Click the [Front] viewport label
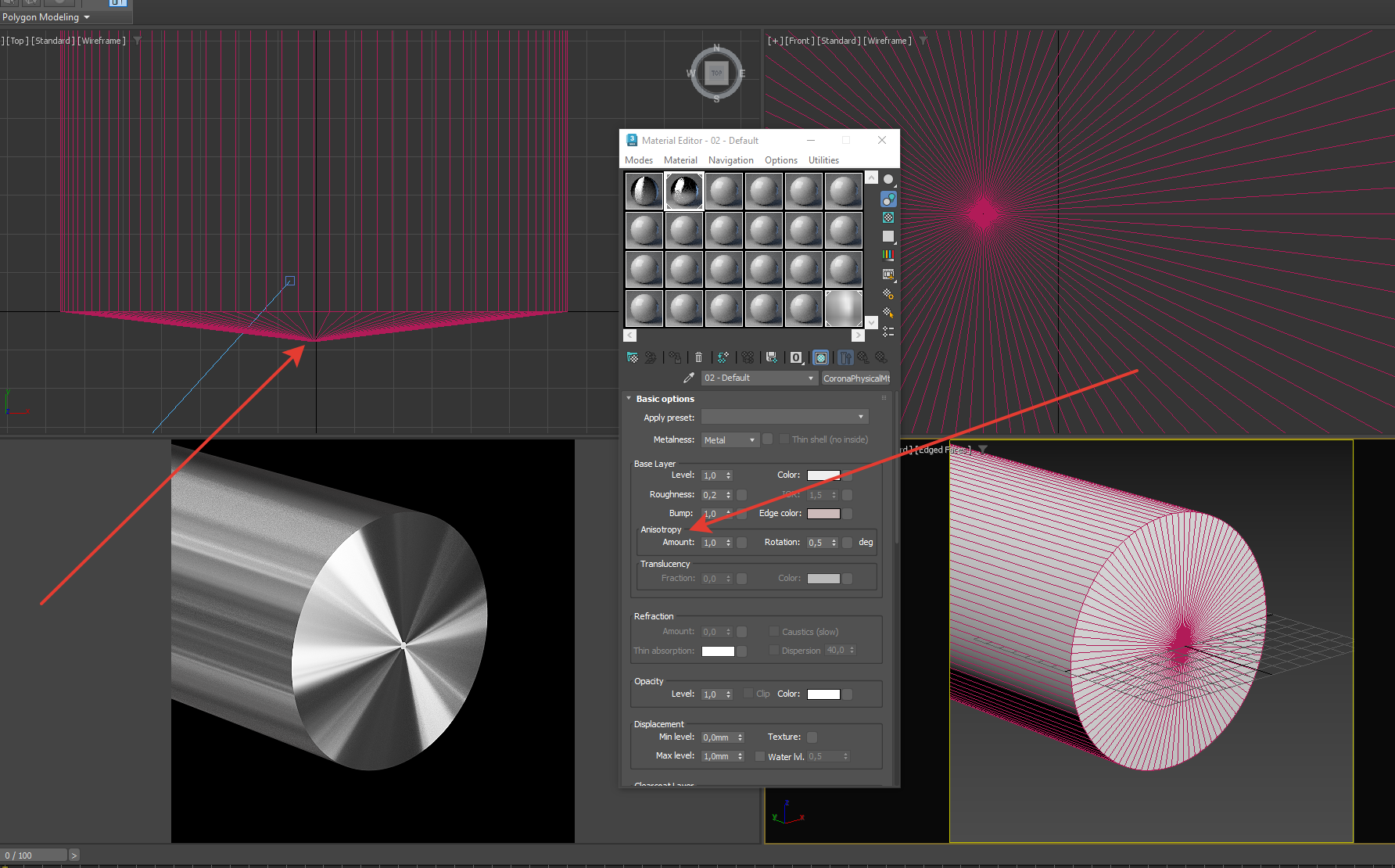The image size is (1395, 868). point(800,41)
